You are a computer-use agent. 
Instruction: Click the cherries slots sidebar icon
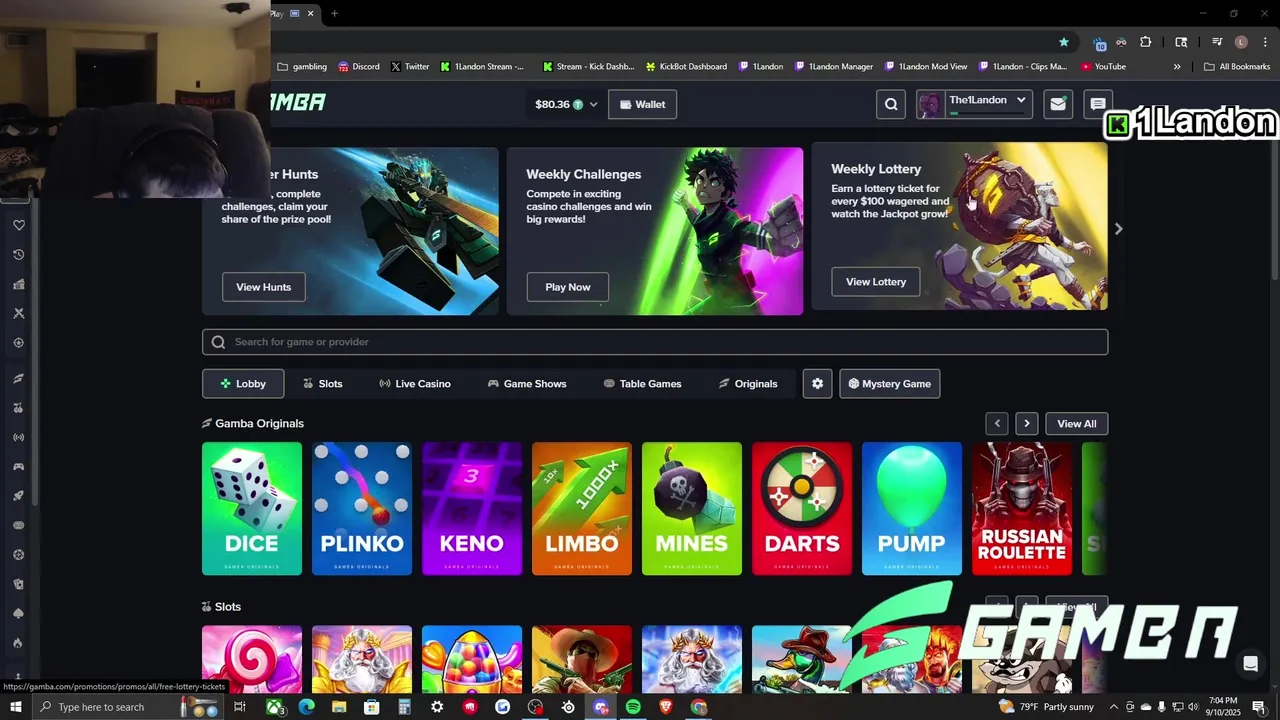point(18,408)
